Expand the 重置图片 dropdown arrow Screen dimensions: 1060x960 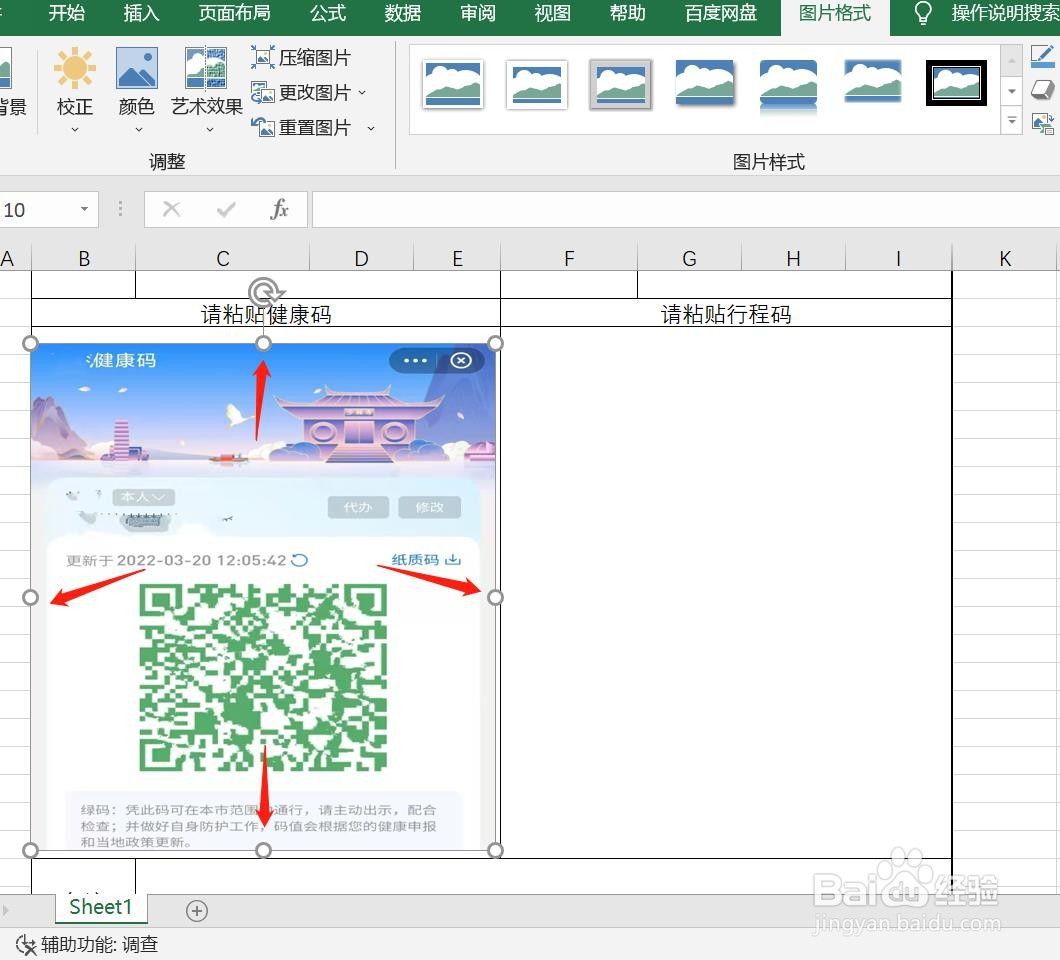pyautogui.click(x=370, y=128)
